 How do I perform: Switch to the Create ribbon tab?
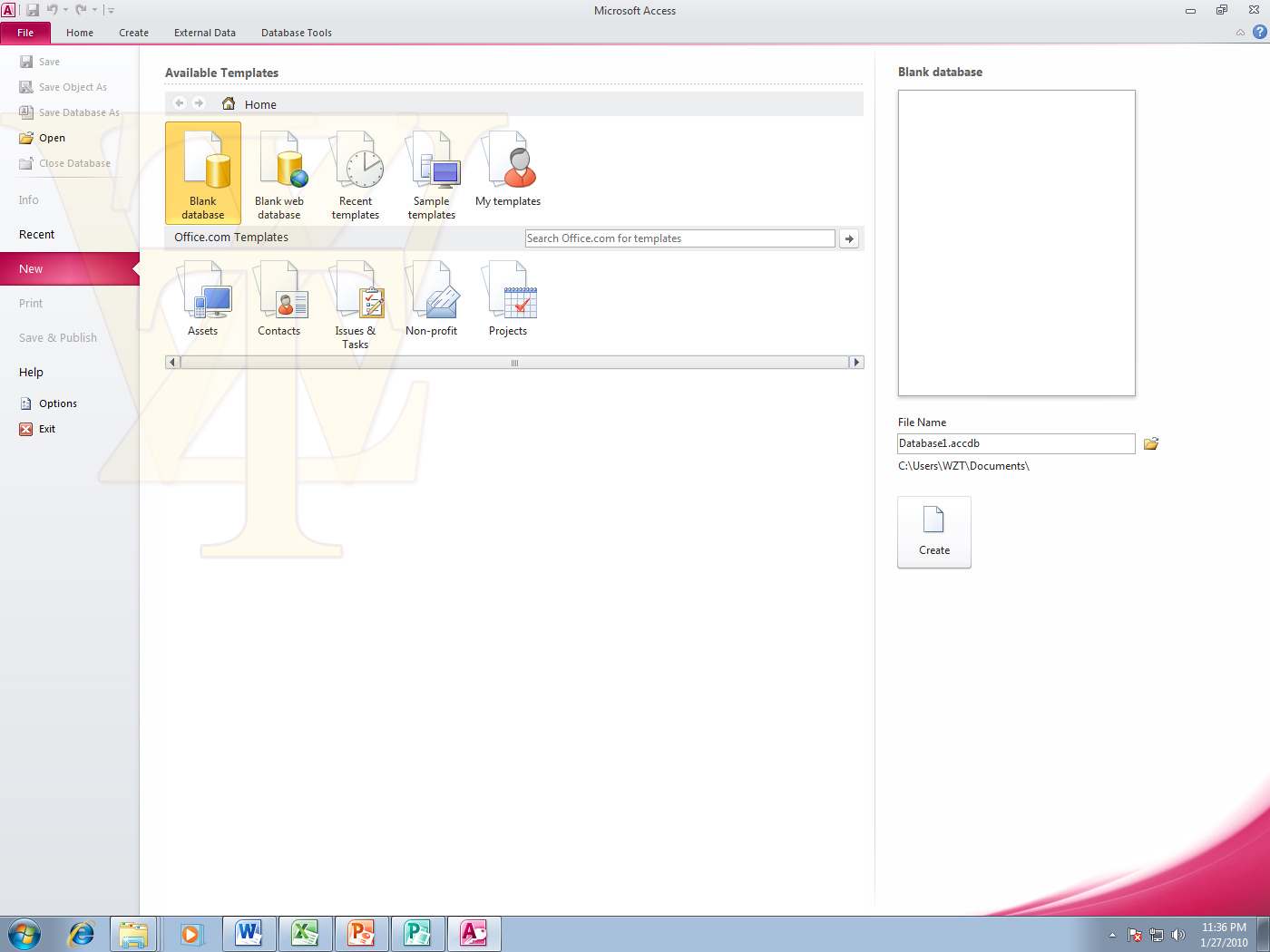(133, 33)
